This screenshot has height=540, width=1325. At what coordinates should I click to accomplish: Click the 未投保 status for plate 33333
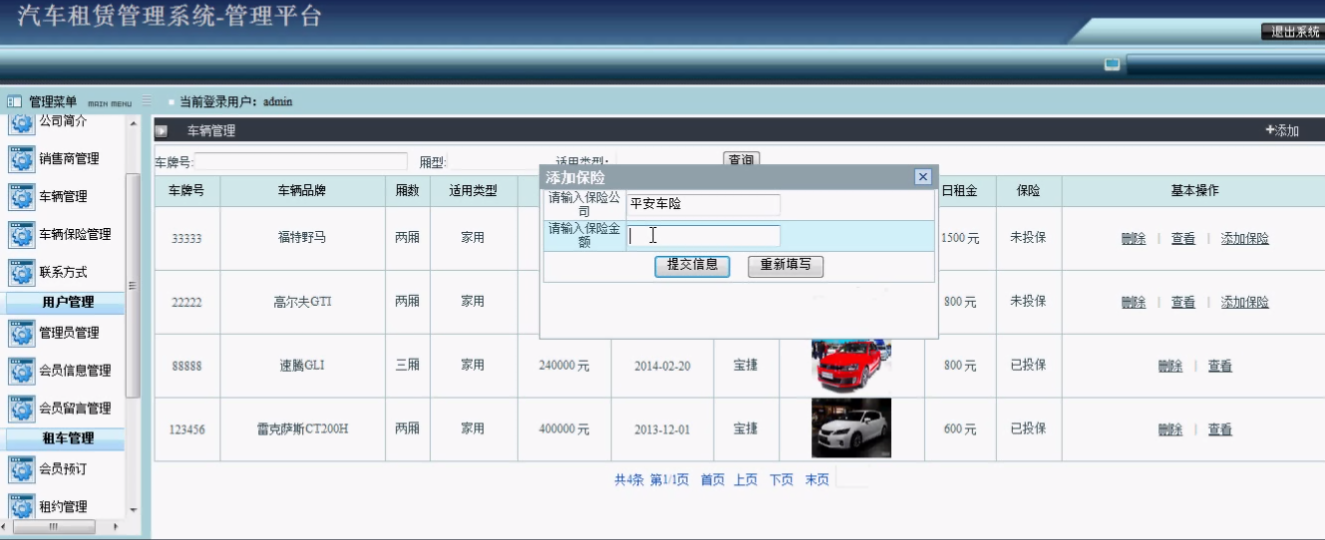1028,238
